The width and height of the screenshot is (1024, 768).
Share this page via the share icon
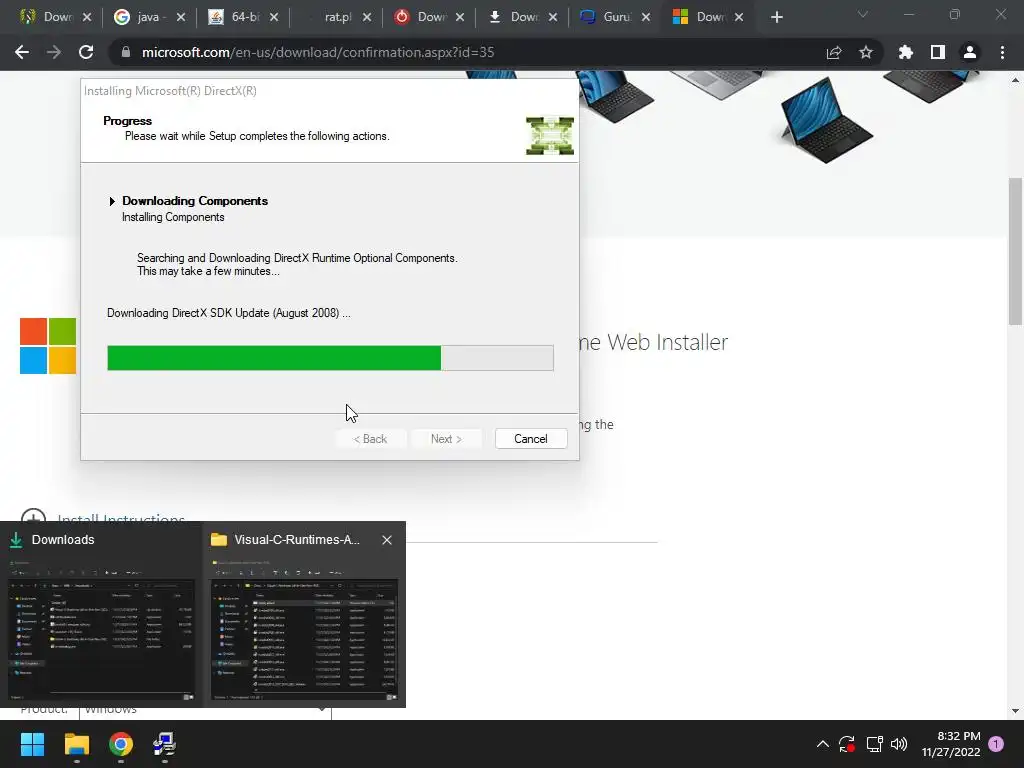(834, 52)
